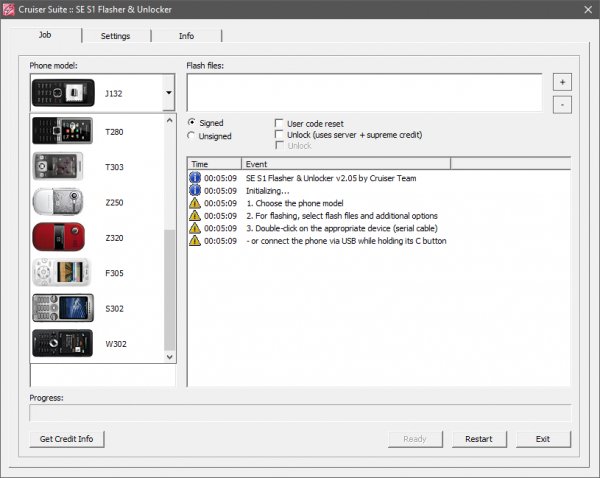The image size is (600, 478).
Task: Open the Phone model dropdown arrow
Action: click(x=169, y=93)
